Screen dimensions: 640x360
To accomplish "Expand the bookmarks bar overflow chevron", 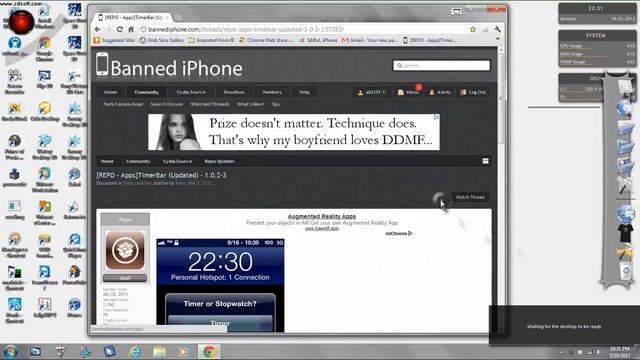I will pyautogui.click(x=498, y=39).
